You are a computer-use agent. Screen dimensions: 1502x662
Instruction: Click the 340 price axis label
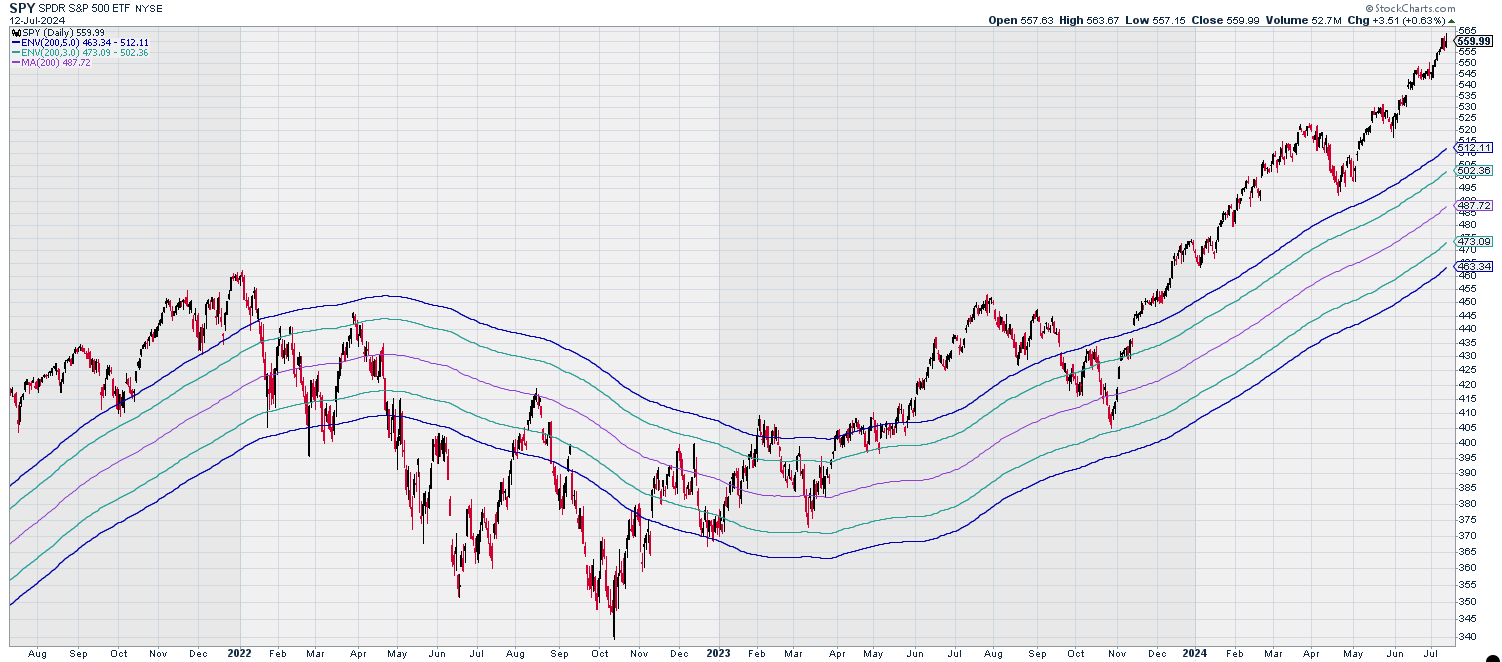coord(1467,636)
